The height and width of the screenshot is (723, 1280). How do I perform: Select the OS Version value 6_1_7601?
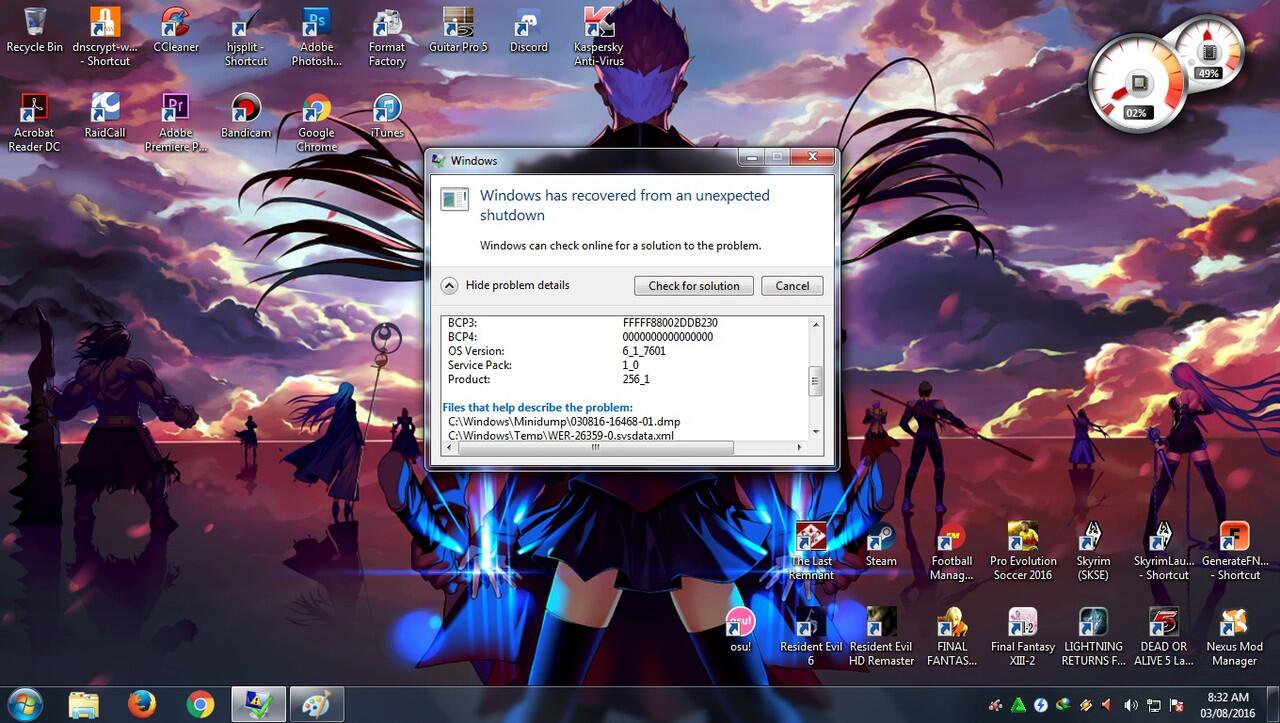pos(644,351)
